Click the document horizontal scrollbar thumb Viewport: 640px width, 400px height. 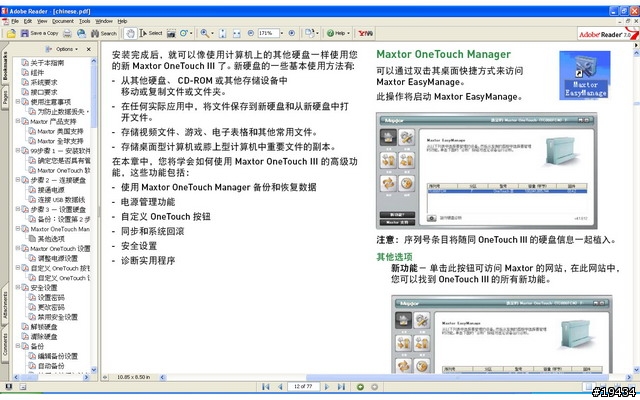pyautogui.click(x=457, y=378)
